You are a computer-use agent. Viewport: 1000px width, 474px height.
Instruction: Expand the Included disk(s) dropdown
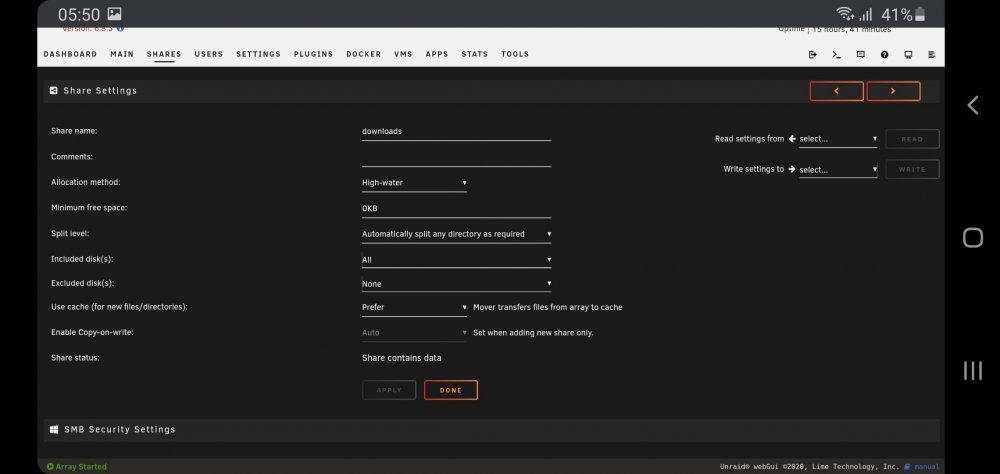[457, 260]
